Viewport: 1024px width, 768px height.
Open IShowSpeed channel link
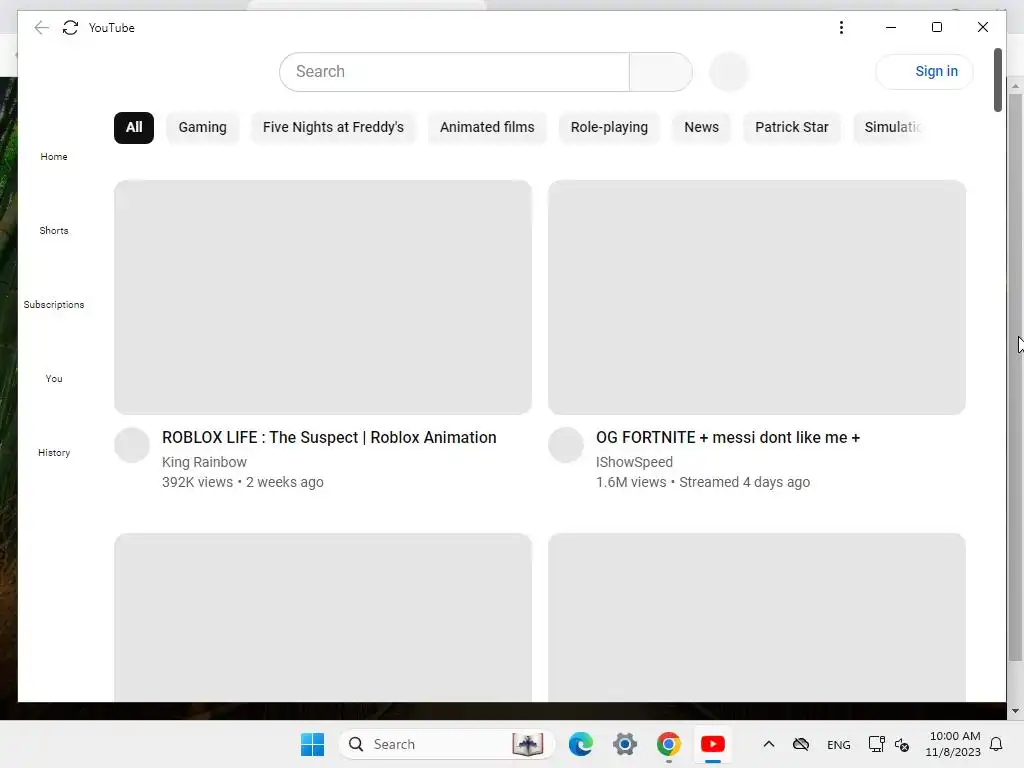point(634,462)
